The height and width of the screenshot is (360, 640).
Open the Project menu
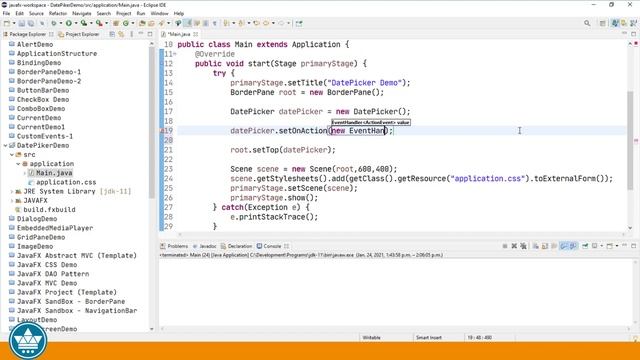[124, 13]
